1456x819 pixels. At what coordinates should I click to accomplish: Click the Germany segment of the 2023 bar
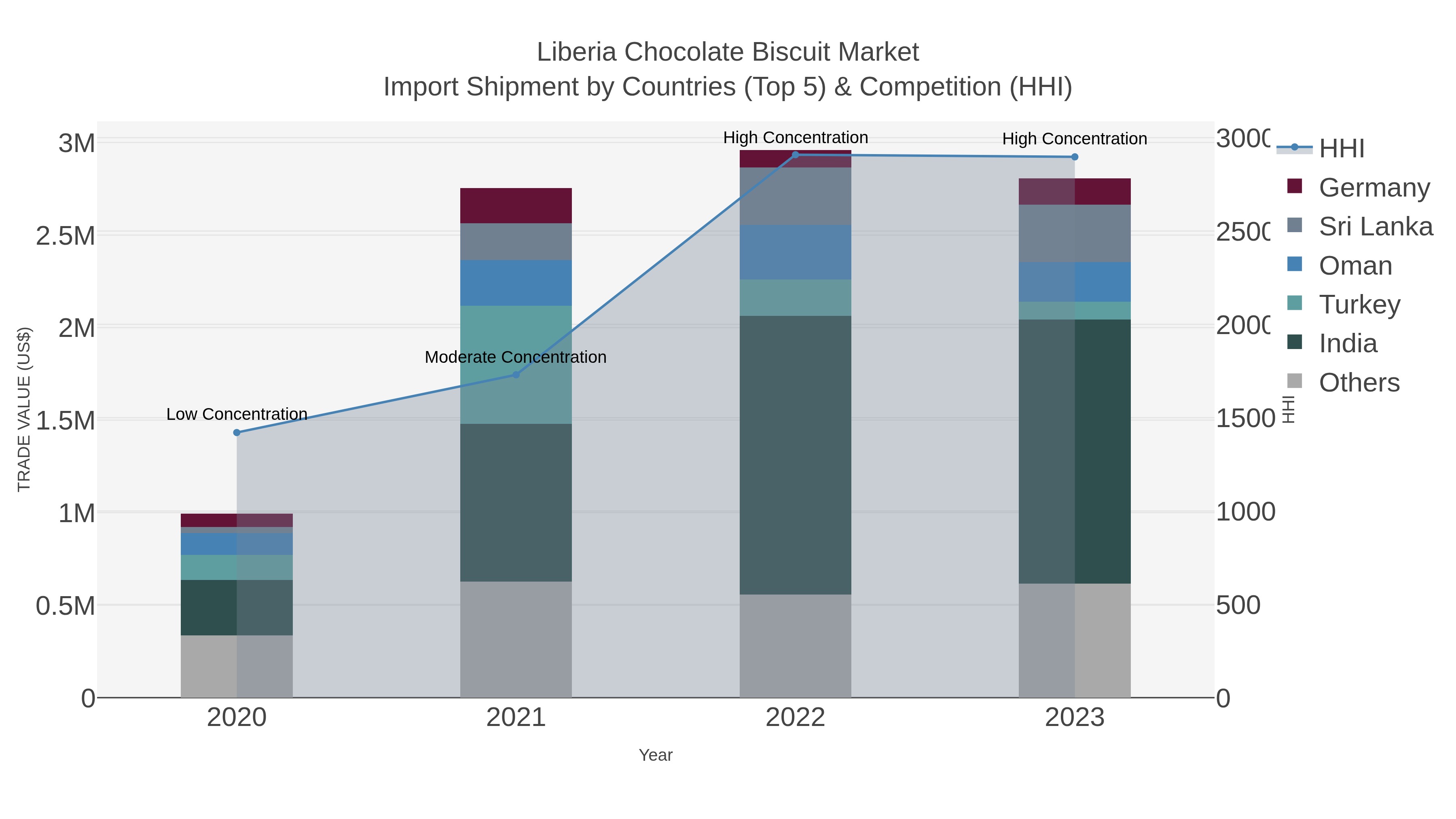click(1075, 192)
